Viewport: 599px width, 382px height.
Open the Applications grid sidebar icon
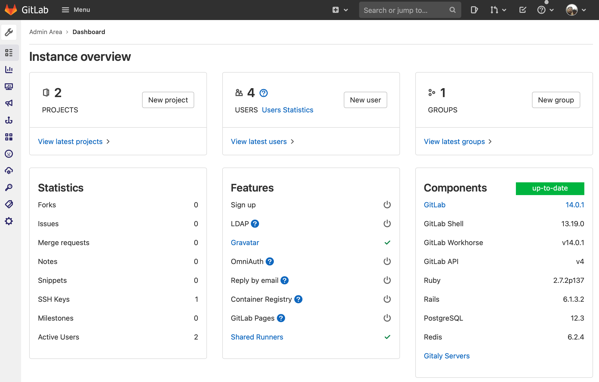[x=9, y=137]
